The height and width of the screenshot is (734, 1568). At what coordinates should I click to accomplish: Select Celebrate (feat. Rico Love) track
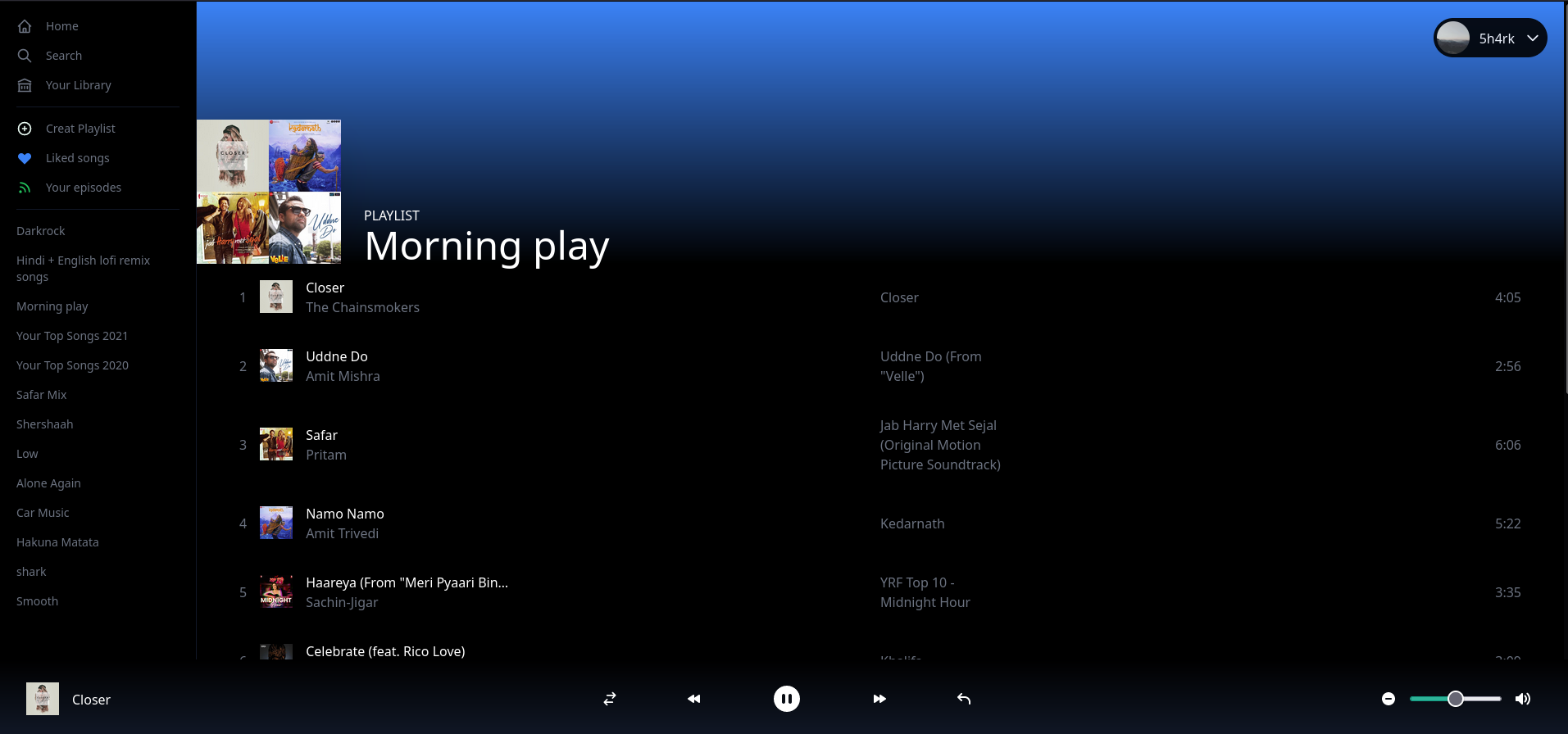385,651
